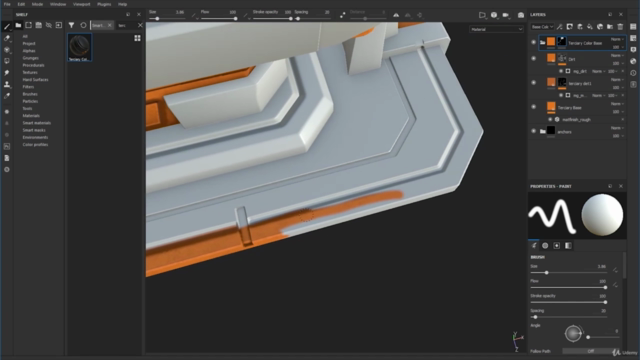Add a folder in Layers panel
640x360 pixels.
pos(610,27)
